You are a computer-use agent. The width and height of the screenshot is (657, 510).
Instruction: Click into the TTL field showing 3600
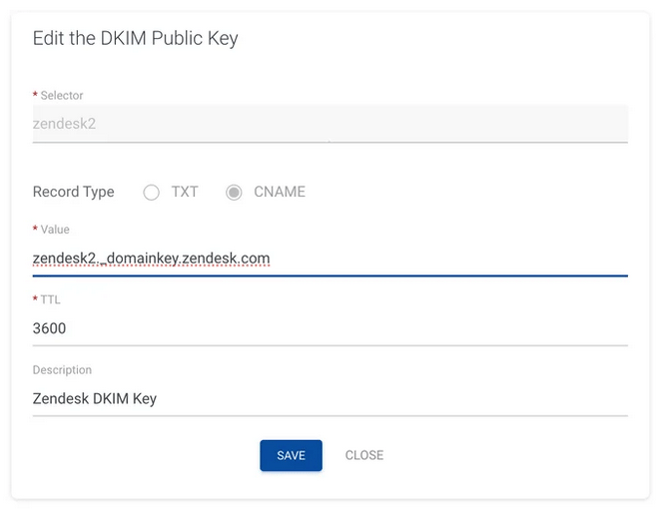coord(330,328)
